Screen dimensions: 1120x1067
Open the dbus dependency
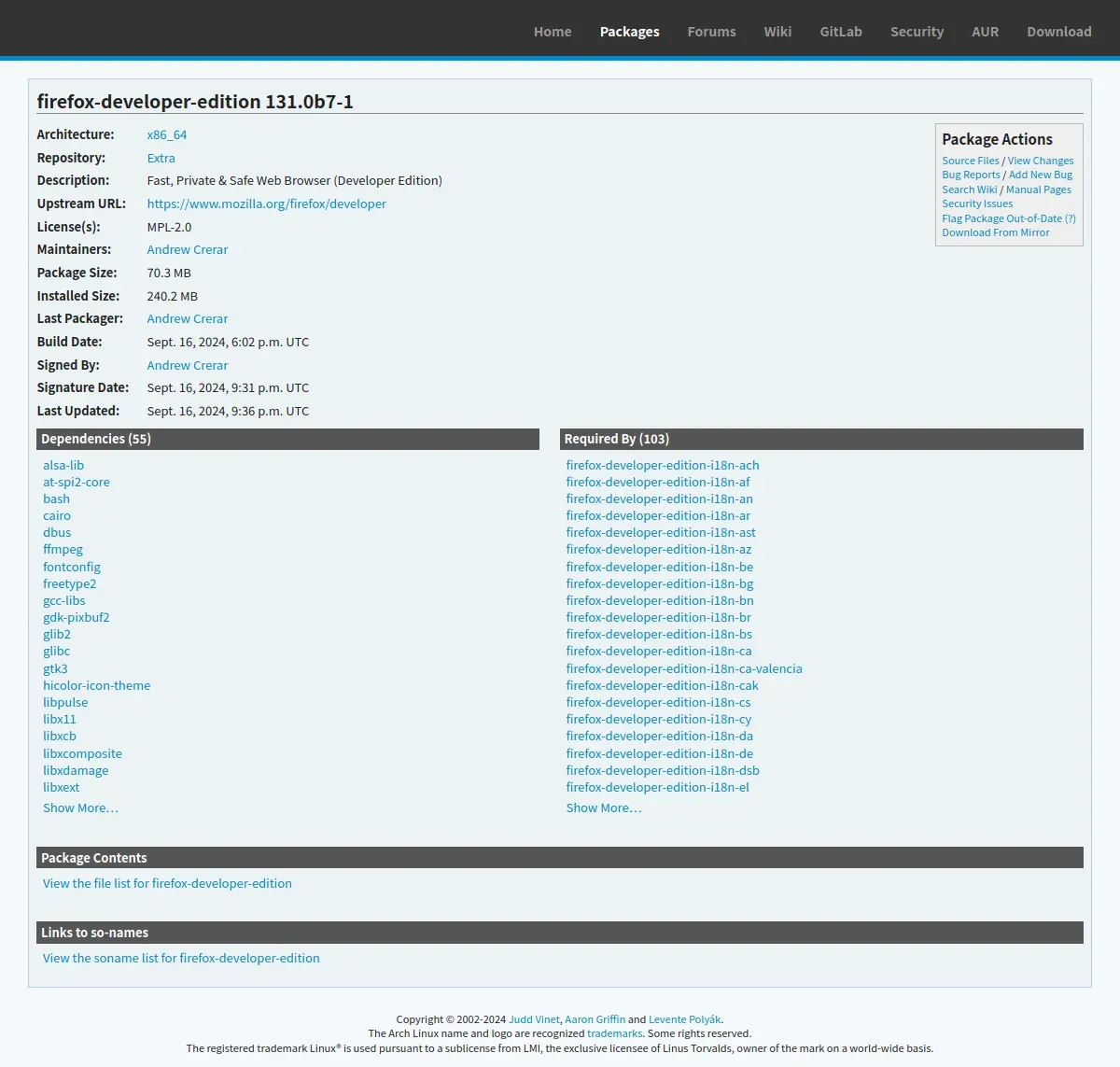tap(57, 532)
